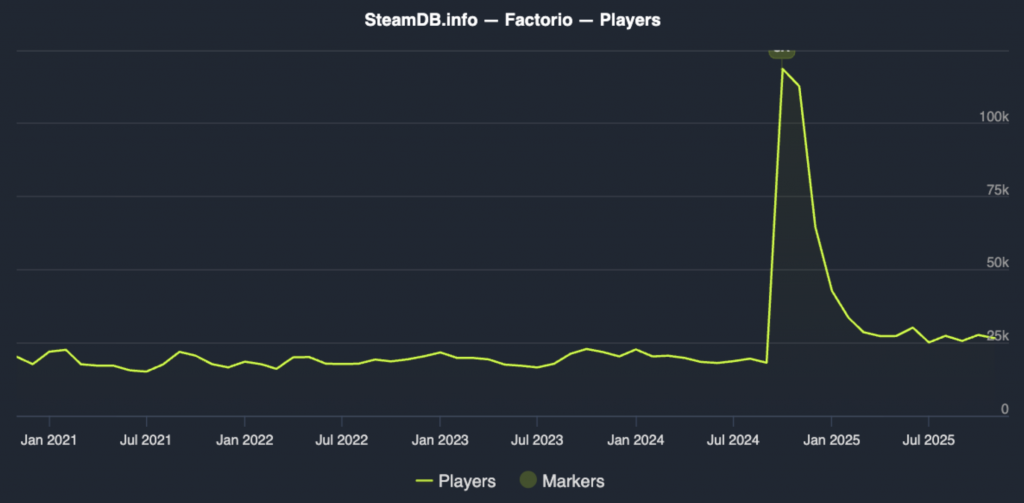Click the Jul 2025 x-axis label
Screen dimensions: 1024x503
927,439
